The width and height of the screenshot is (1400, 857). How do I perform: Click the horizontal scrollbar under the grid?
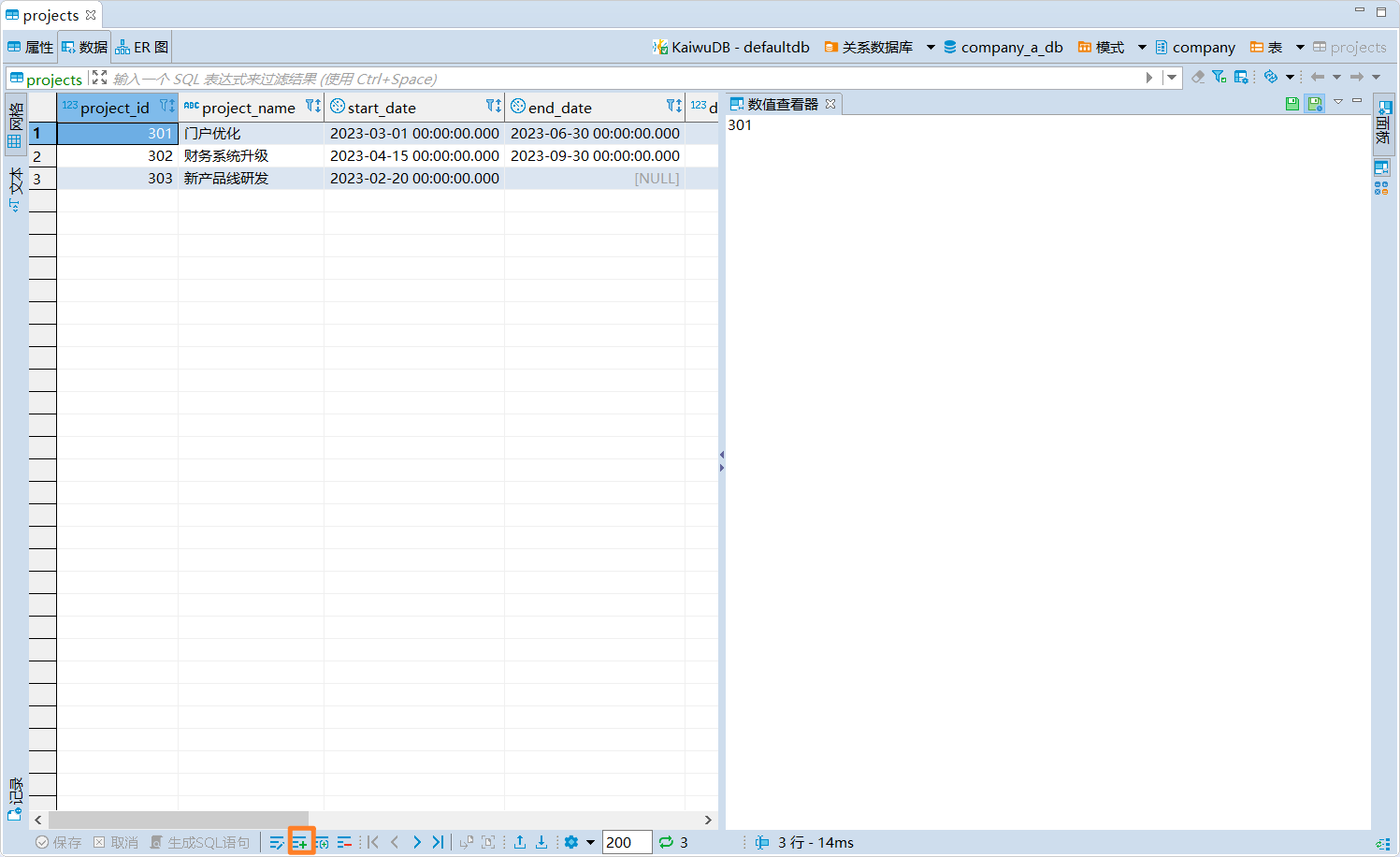point(178,820)
